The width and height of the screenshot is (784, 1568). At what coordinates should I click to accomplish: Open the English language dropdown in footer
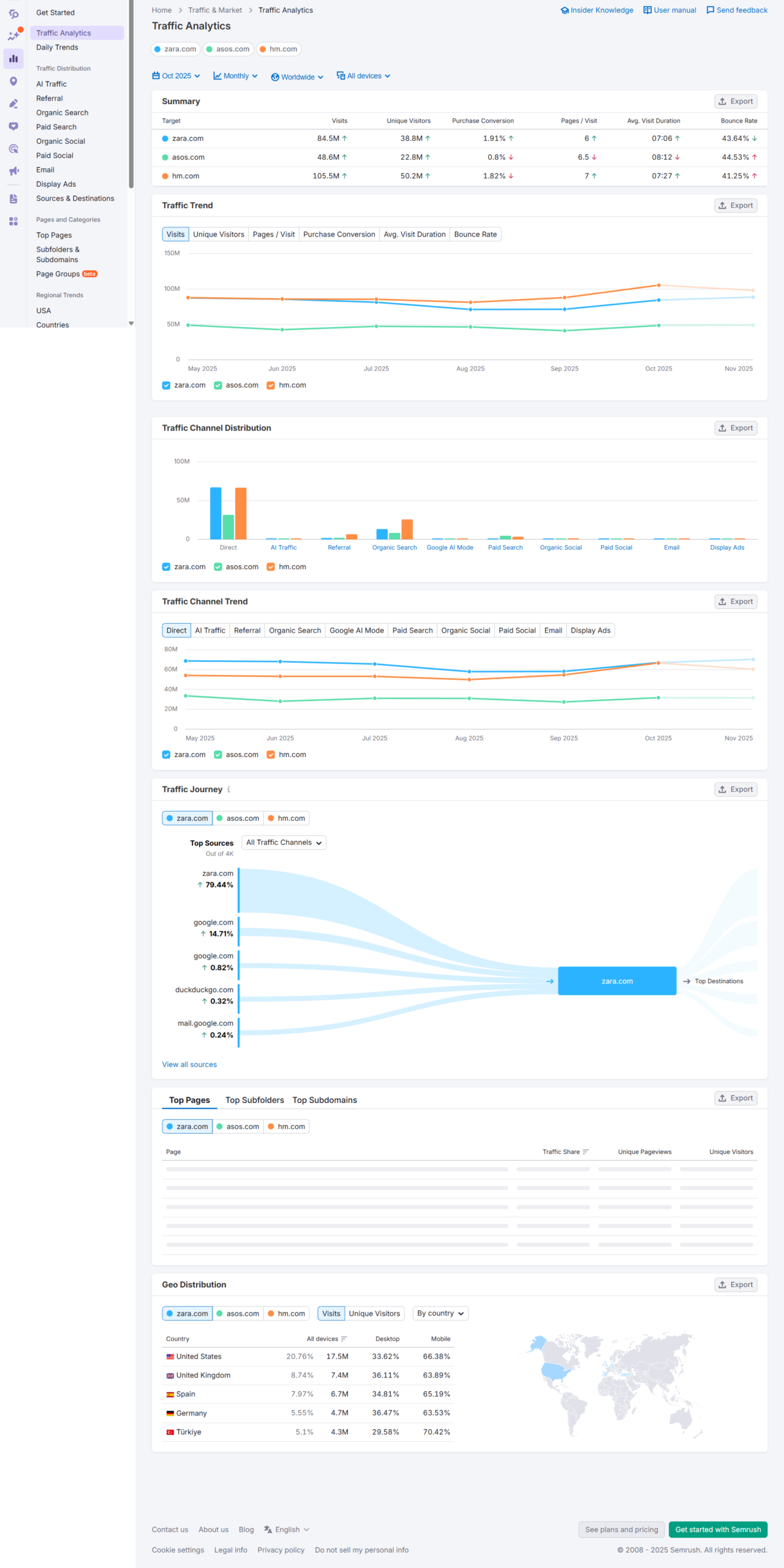(287, 1529)
